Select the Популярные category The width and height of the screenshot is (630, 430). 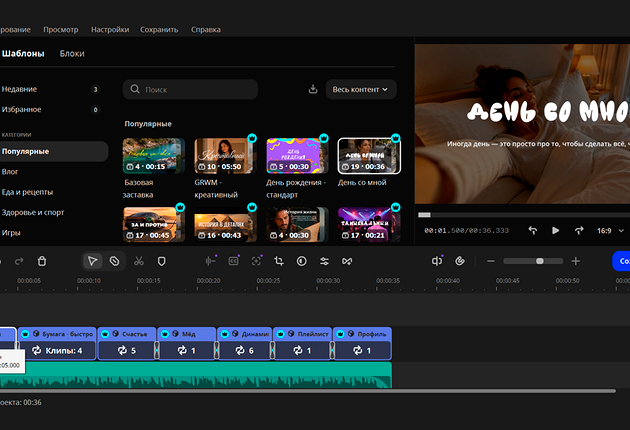[x=53, y=152]
